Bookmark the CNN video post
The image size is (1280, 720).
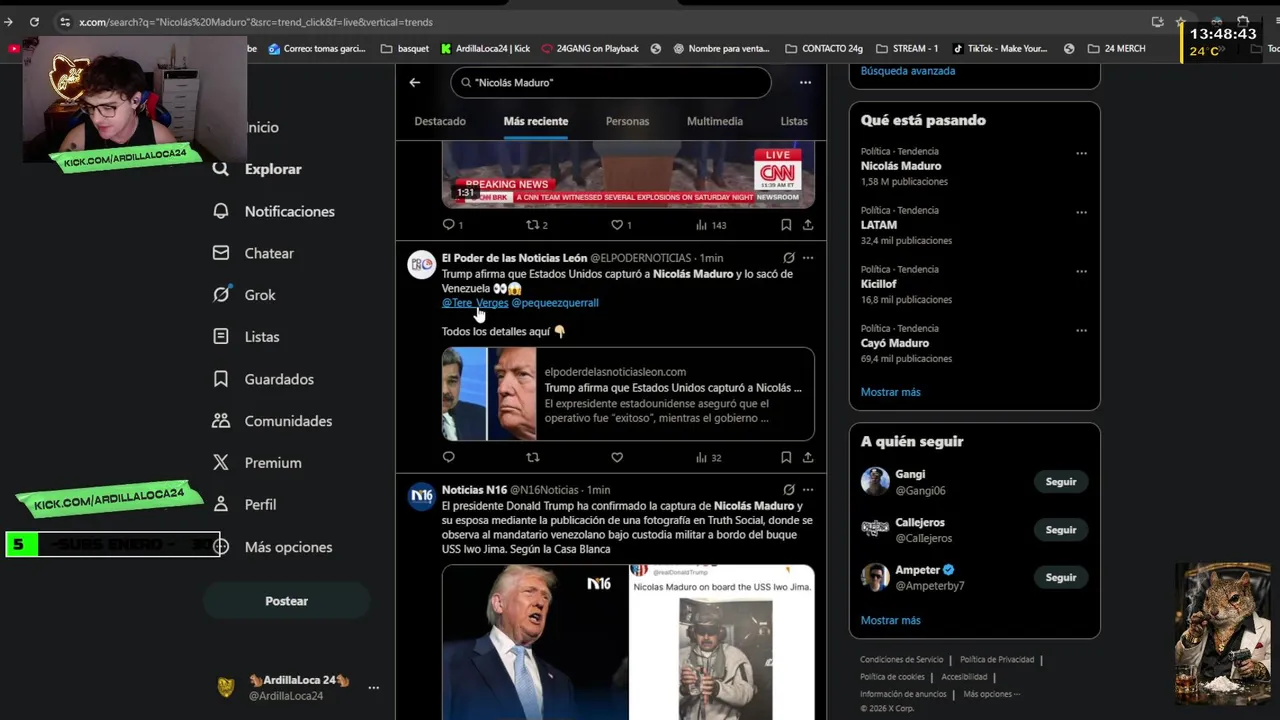pyautogui.click(x=786, y=225)
